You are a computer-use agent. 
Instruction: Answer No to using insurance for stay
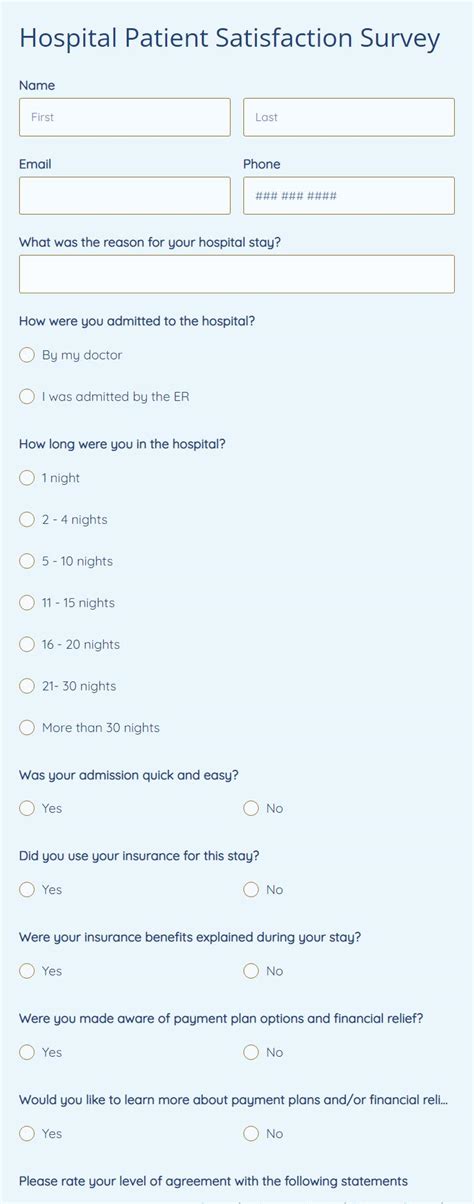pyautogui.click(x=251, y=889)
